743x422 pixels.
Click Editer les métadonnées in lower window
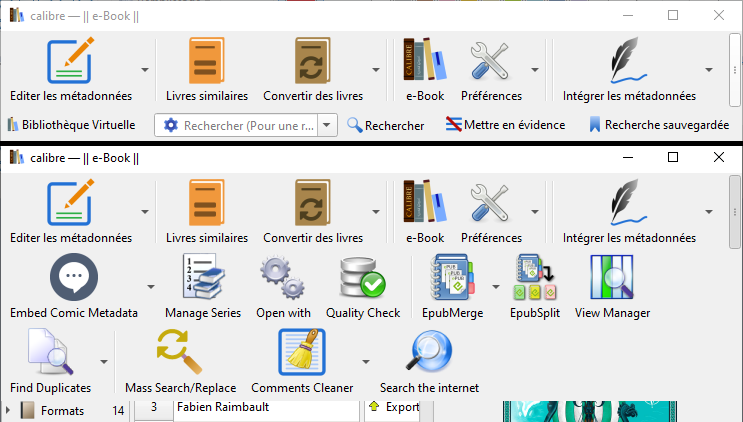coord(71,212)
